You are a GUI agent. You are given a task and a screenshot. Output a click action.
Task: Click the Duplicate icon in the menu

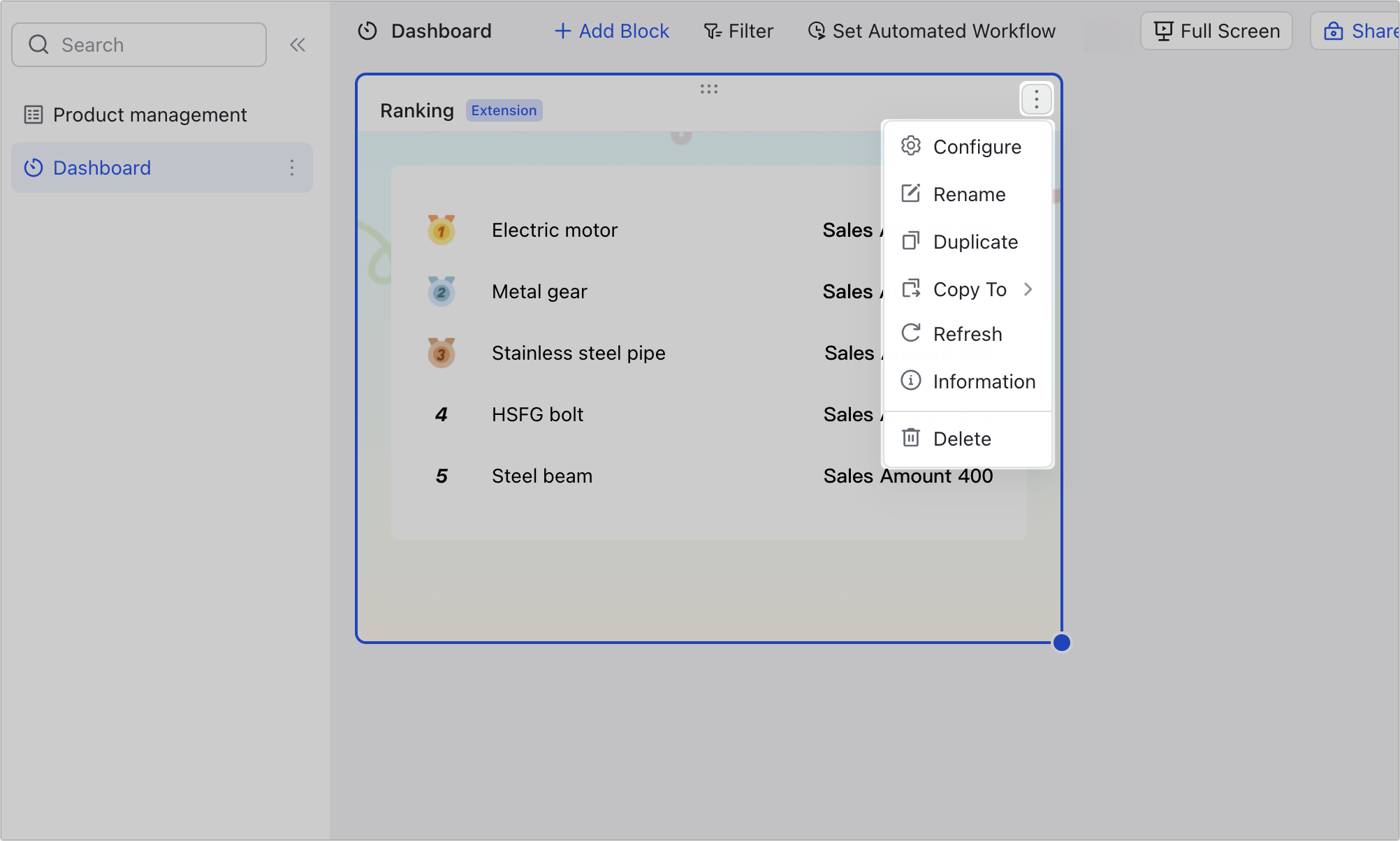coord(911,241)
